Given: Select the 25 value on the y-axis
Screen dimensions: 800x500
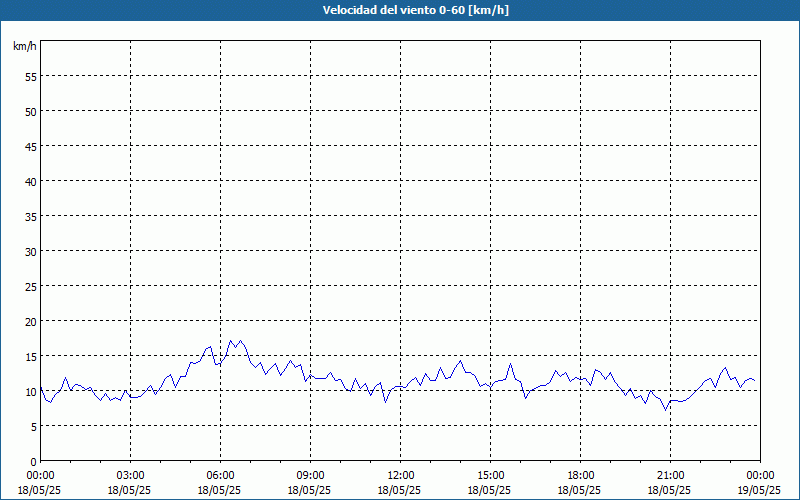Looking at the screenshot, I should click(x=31, y=287).
